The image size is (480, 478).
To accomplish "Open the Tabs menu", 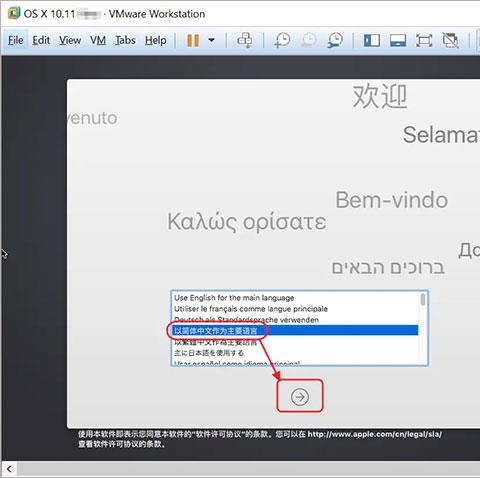I will (125, 40).
